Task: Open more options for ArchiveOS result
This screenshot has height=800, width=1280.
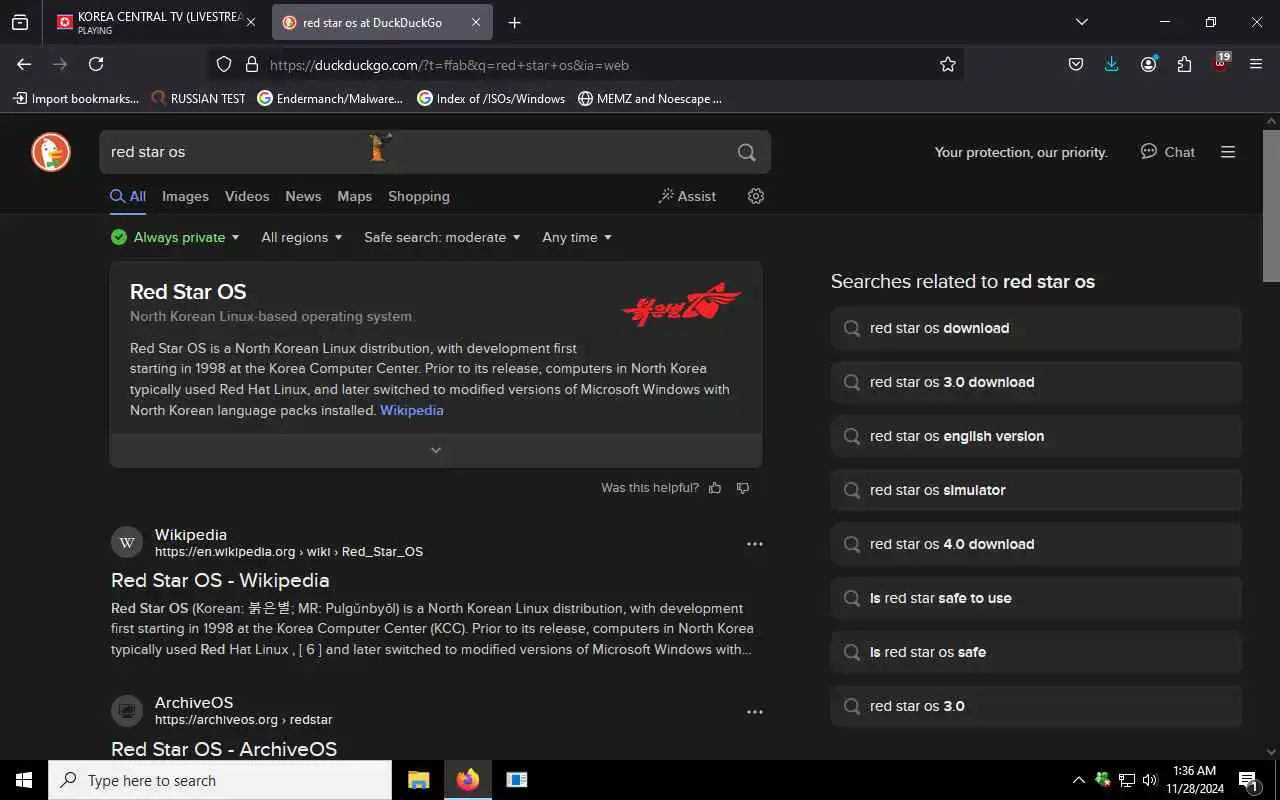Action: click(755, 712)
